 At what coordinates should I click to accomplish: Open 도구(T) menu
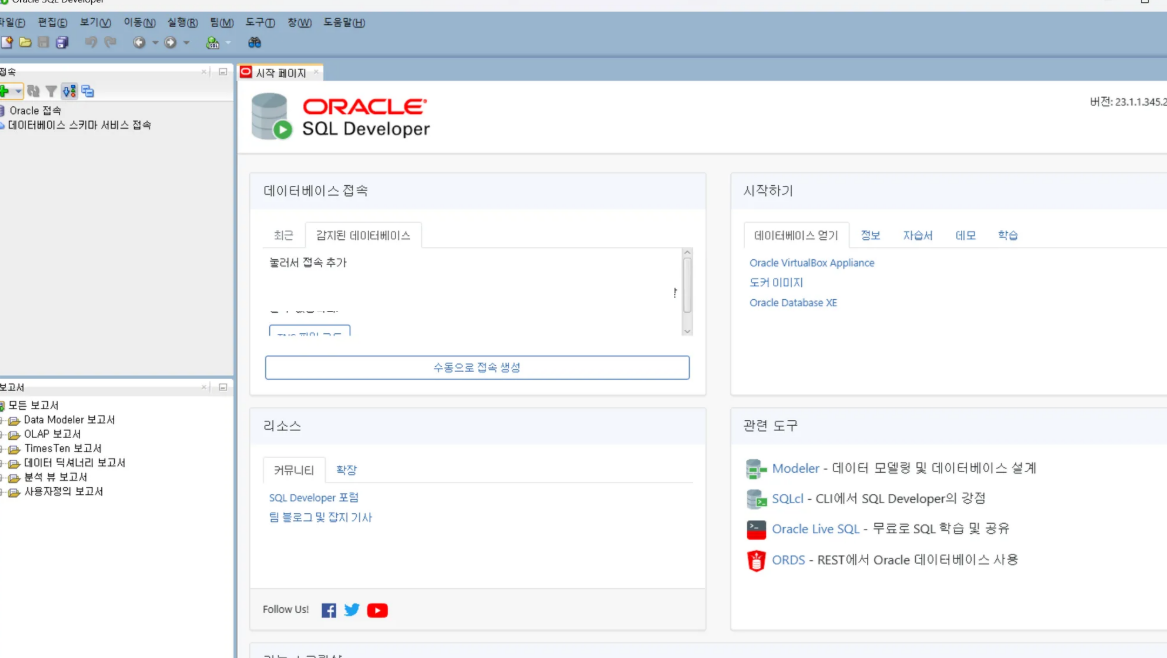(x=260, y=22)
